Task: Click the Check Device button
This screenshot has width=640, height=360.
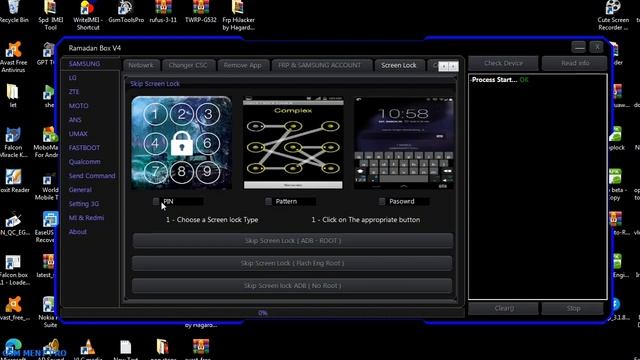Action: pyautogui.click(x=503, y=63)
